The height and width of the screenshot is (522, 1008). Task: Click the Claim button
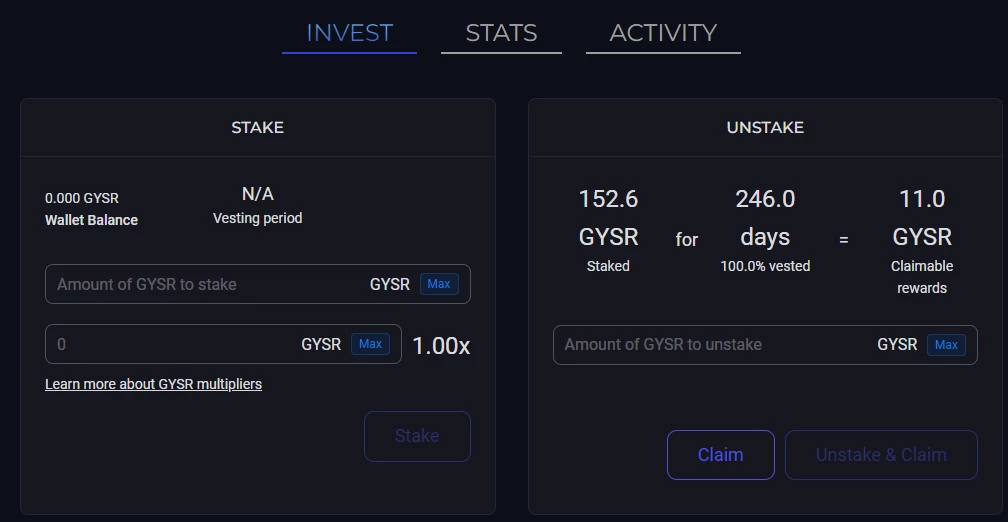tap(721, 455)
